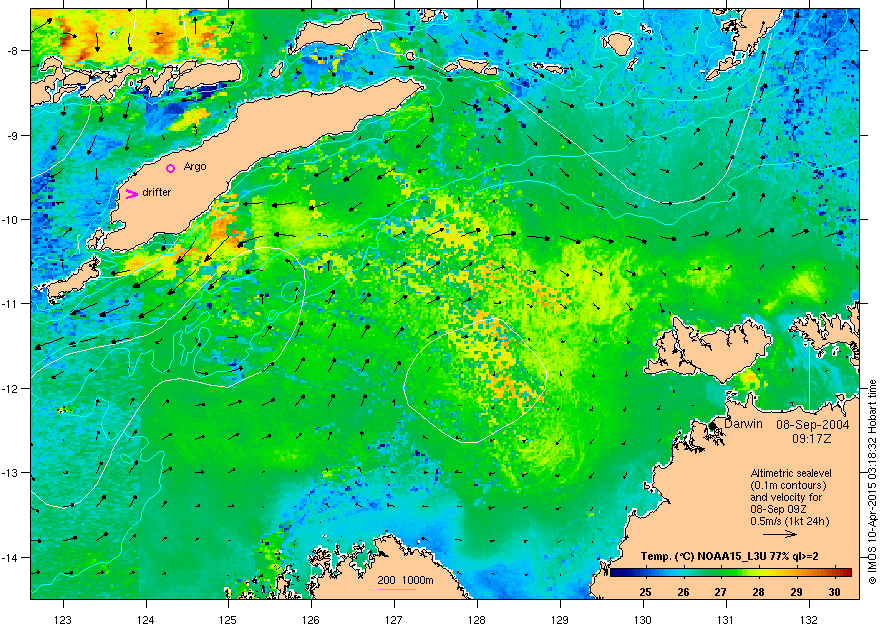Click the 'Darwin' label text
This screenshot has width=880, height=630.
pyautogui.click(x=743, y=424)
